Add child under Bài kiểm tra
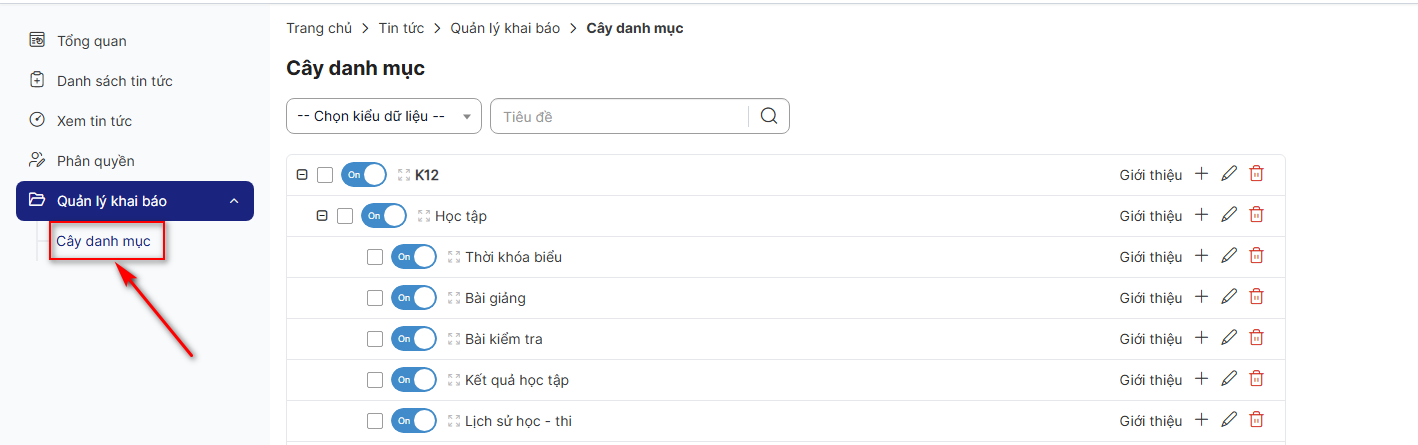The height and width of the screenshot is (445, 1418). click(x=1202, y=338)
